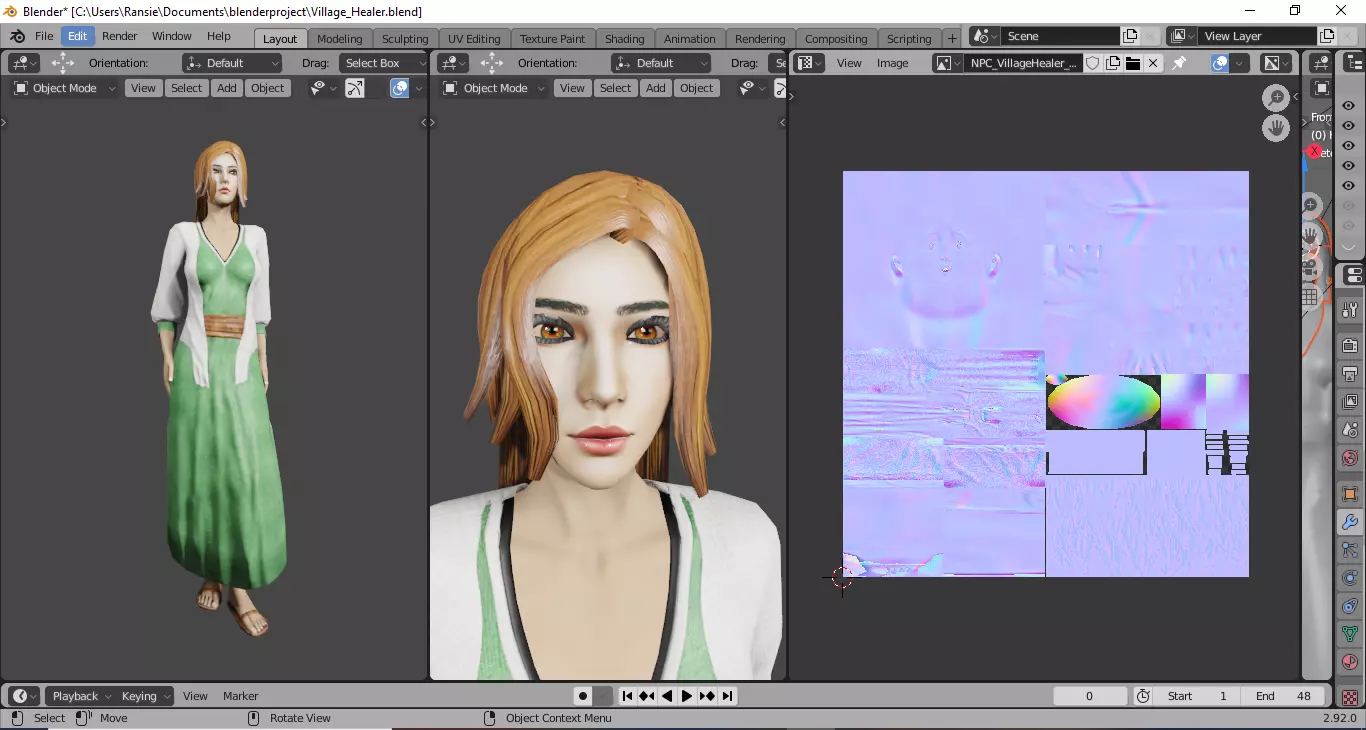Jump to the end frame of the timeline
This screenshot has width=1366, height=730.
727,696
